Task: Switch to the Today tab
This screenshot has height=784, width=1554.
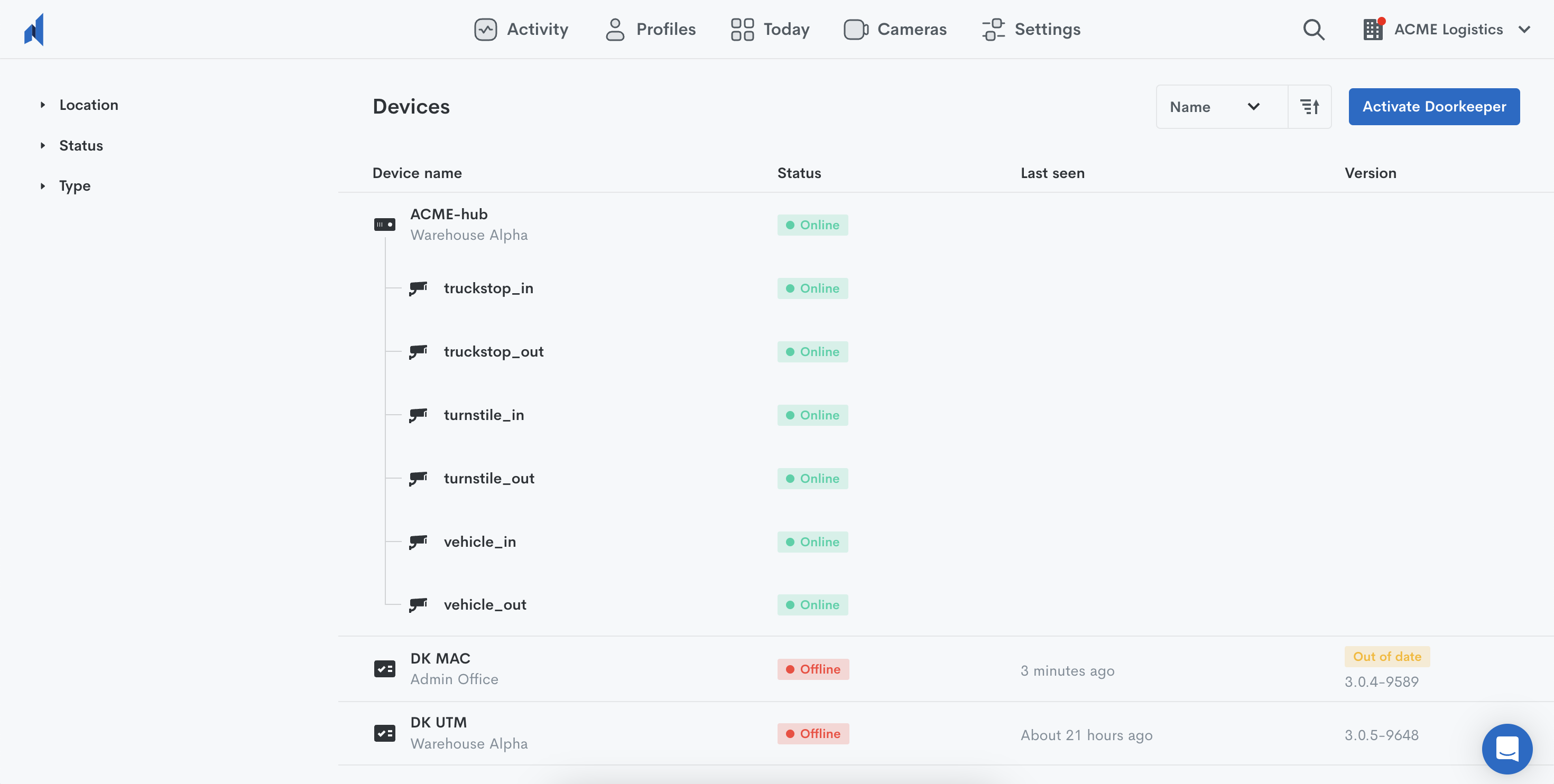Action: click(769, 29)
